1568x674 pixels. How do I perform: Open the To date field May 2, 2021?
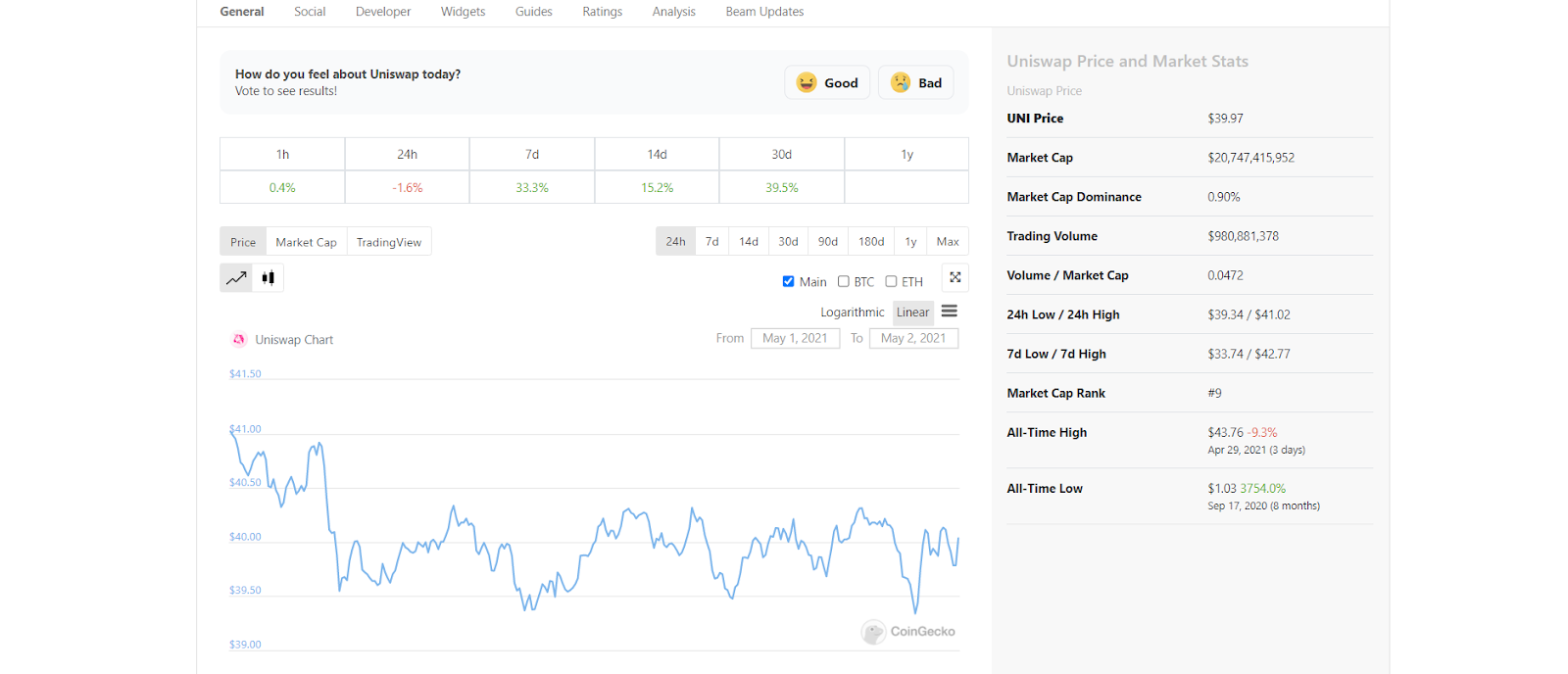coord(913,338)
